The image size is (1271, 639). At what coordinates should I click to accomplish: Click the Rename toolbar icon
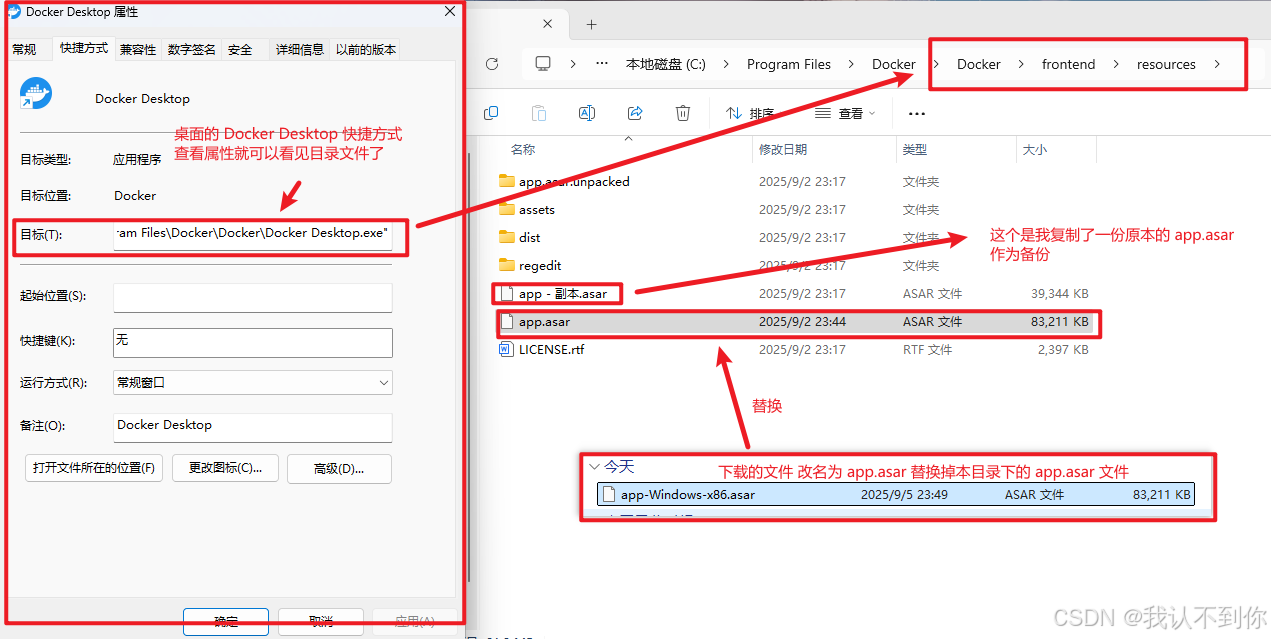(587, 113)
